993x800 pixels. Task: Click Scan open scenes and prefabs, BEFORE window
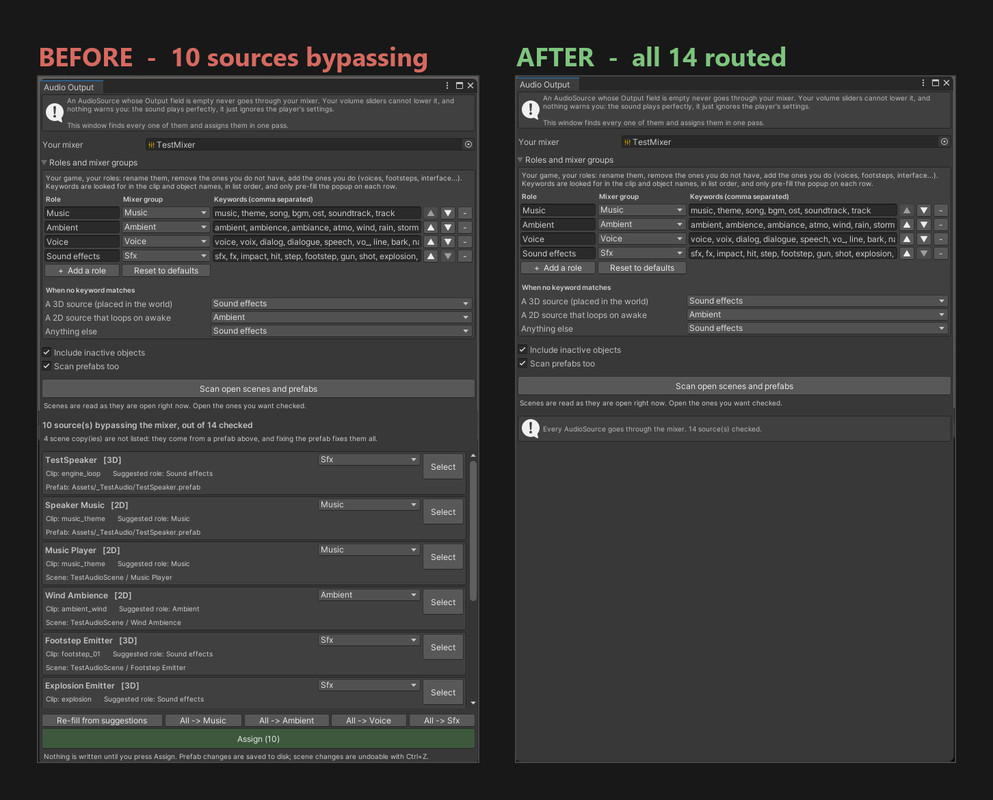click(x=258, y=389)
